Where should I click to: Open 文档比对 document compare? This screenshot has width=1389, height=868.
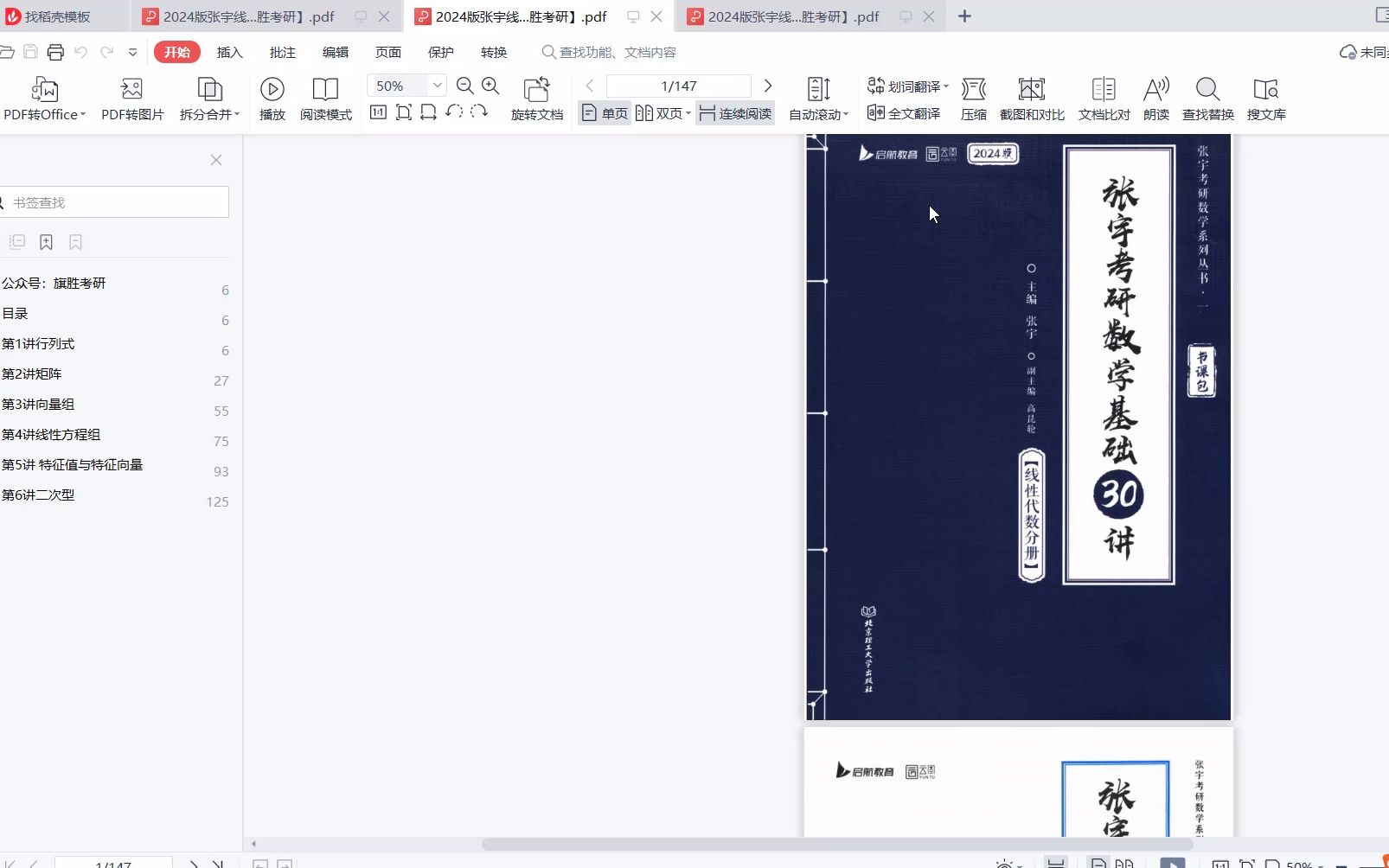(1104, 99)
